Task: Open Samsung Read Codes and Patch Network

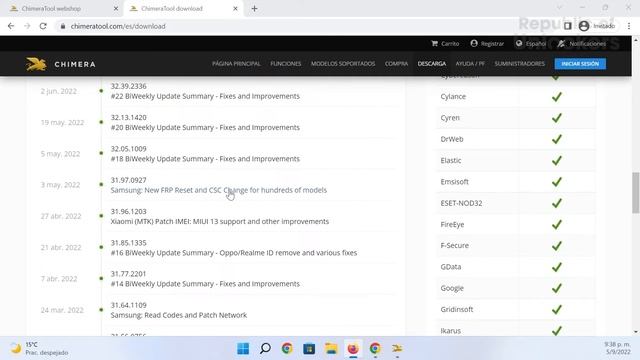Action: [178, 315]
